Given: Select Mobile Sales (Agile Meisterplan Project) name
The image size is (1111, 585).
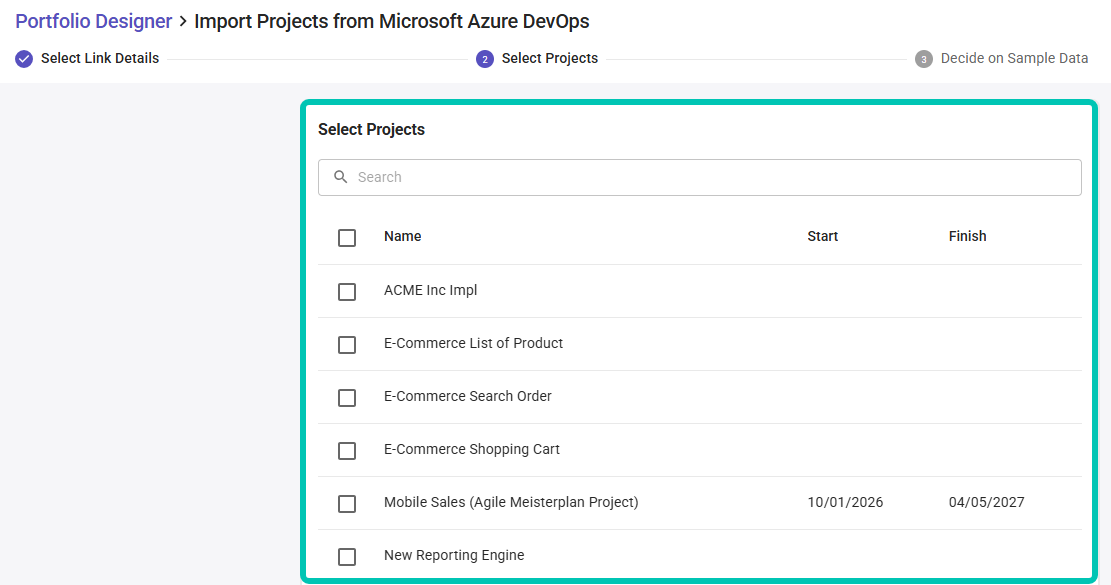Looking at the screenshot, I should click(x=511, y=502).
